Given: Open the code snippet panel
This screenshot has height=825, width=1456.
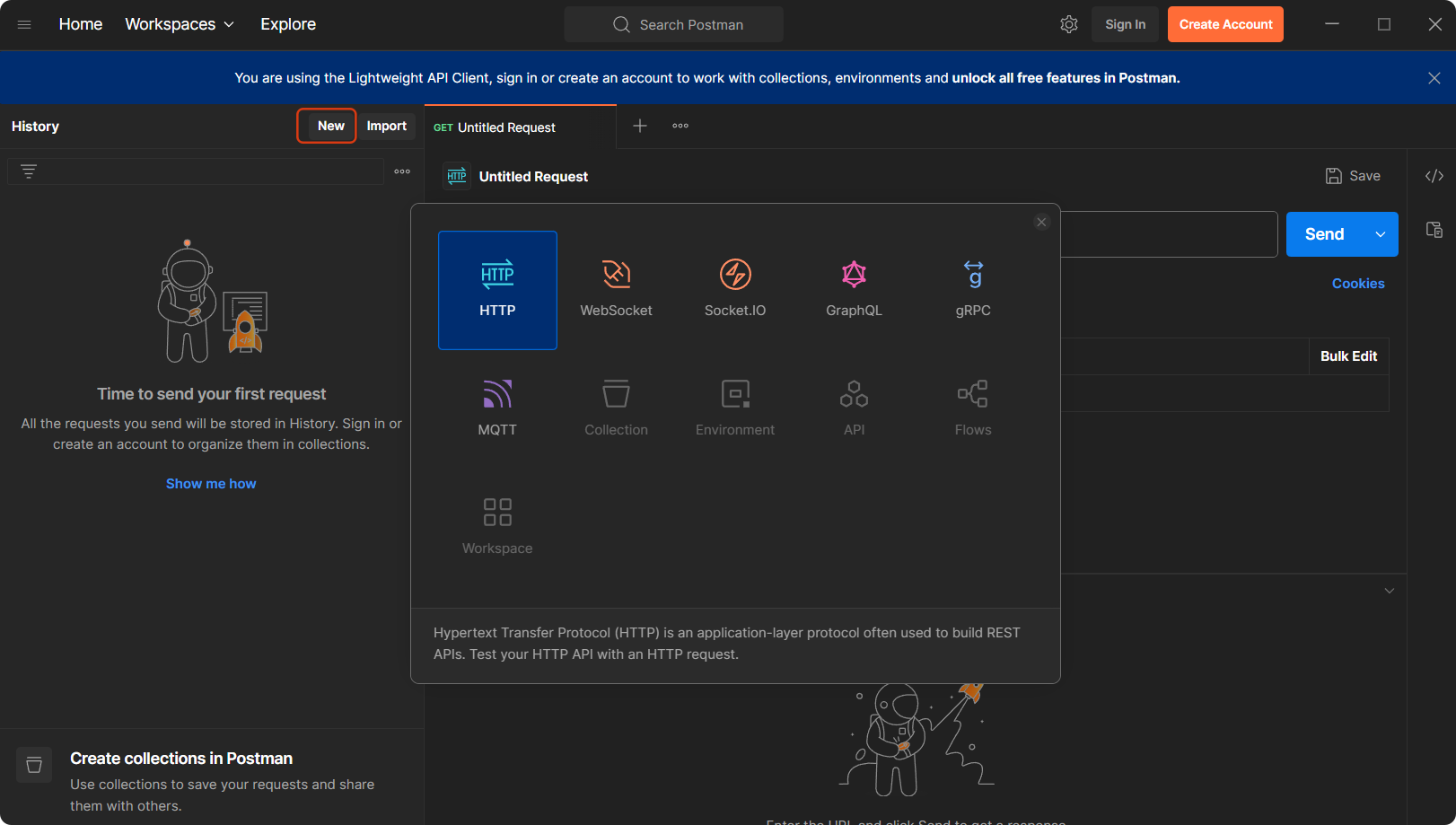Looking at the screenshot, I should tap(1434, 176).
